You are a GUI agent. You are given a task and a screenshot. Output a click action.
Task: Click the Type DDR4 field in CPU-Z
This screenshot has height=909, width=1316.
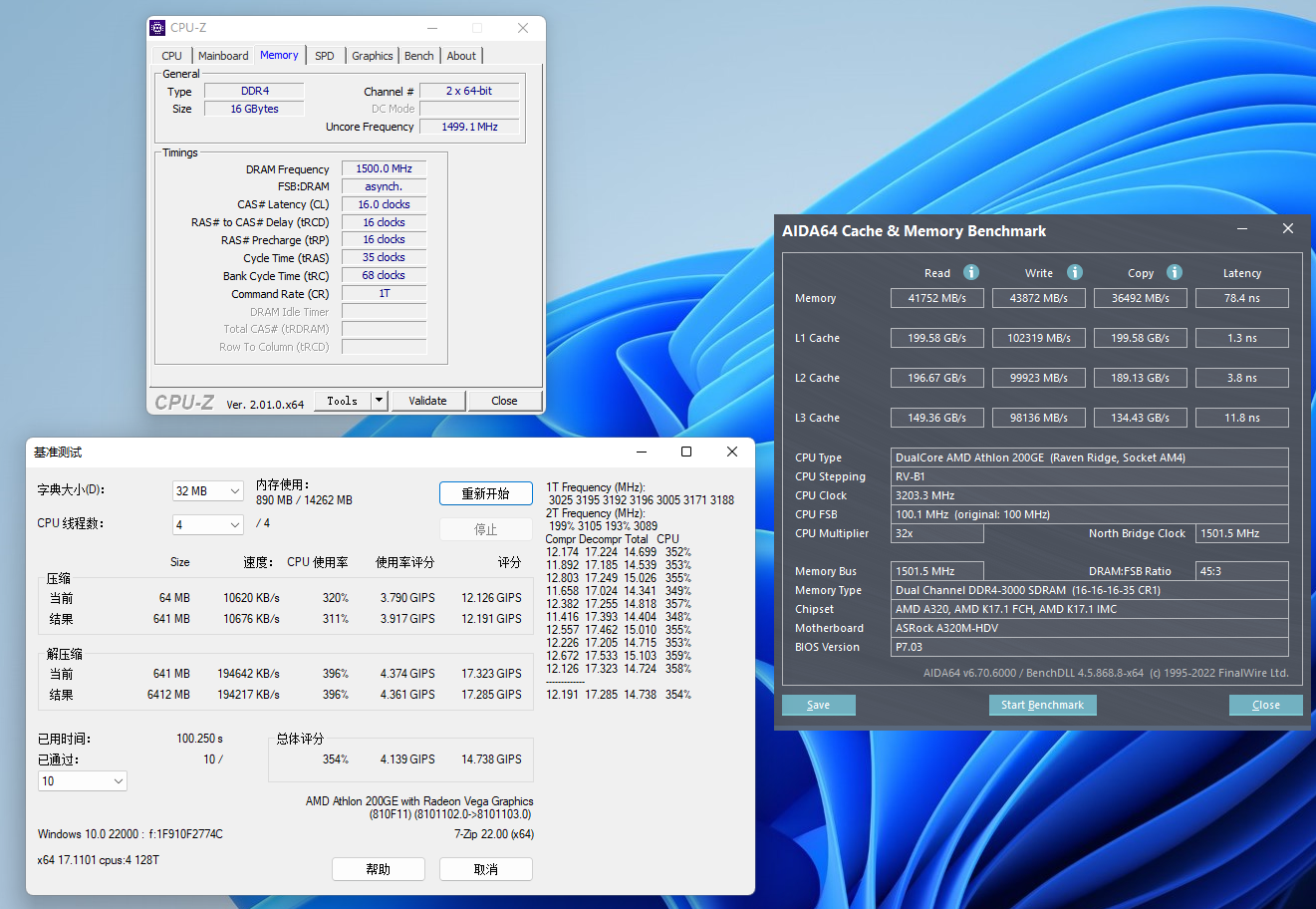coord(254,91)
